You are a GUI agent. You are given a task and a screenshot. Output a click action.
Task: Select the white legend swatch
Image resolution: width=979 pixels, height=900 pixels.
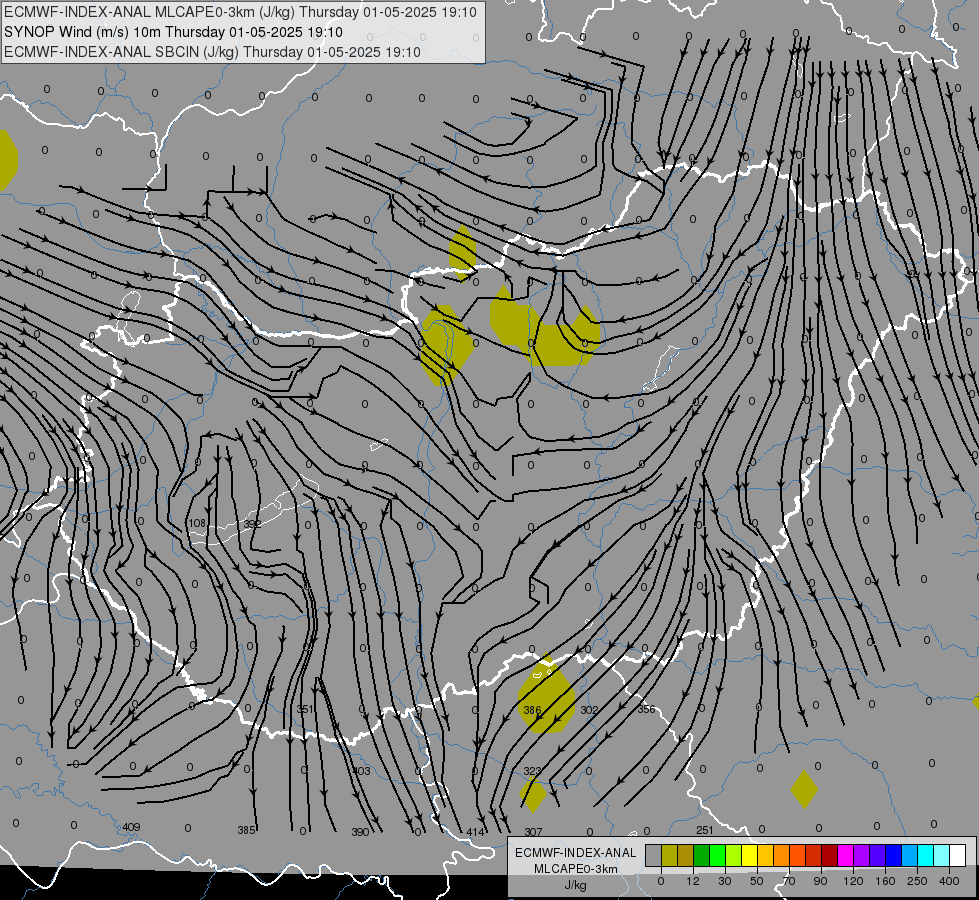click(957, 856)
